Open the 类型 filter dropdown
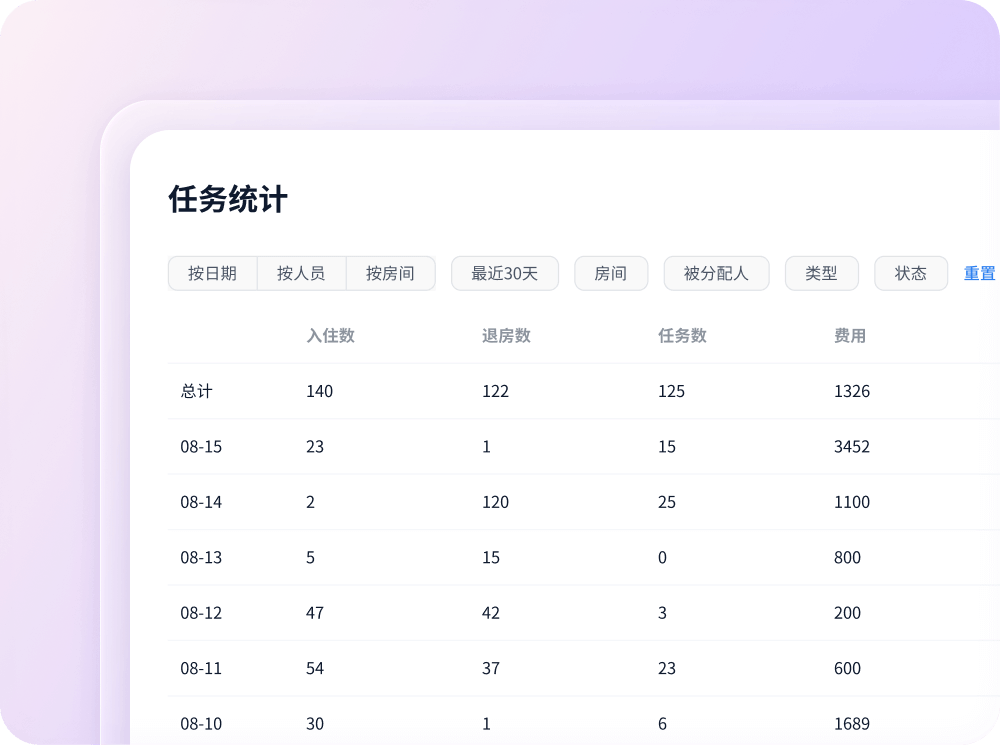Image resolution: width=1000 pixels, height=745 pixels. (x=821, y=273)
